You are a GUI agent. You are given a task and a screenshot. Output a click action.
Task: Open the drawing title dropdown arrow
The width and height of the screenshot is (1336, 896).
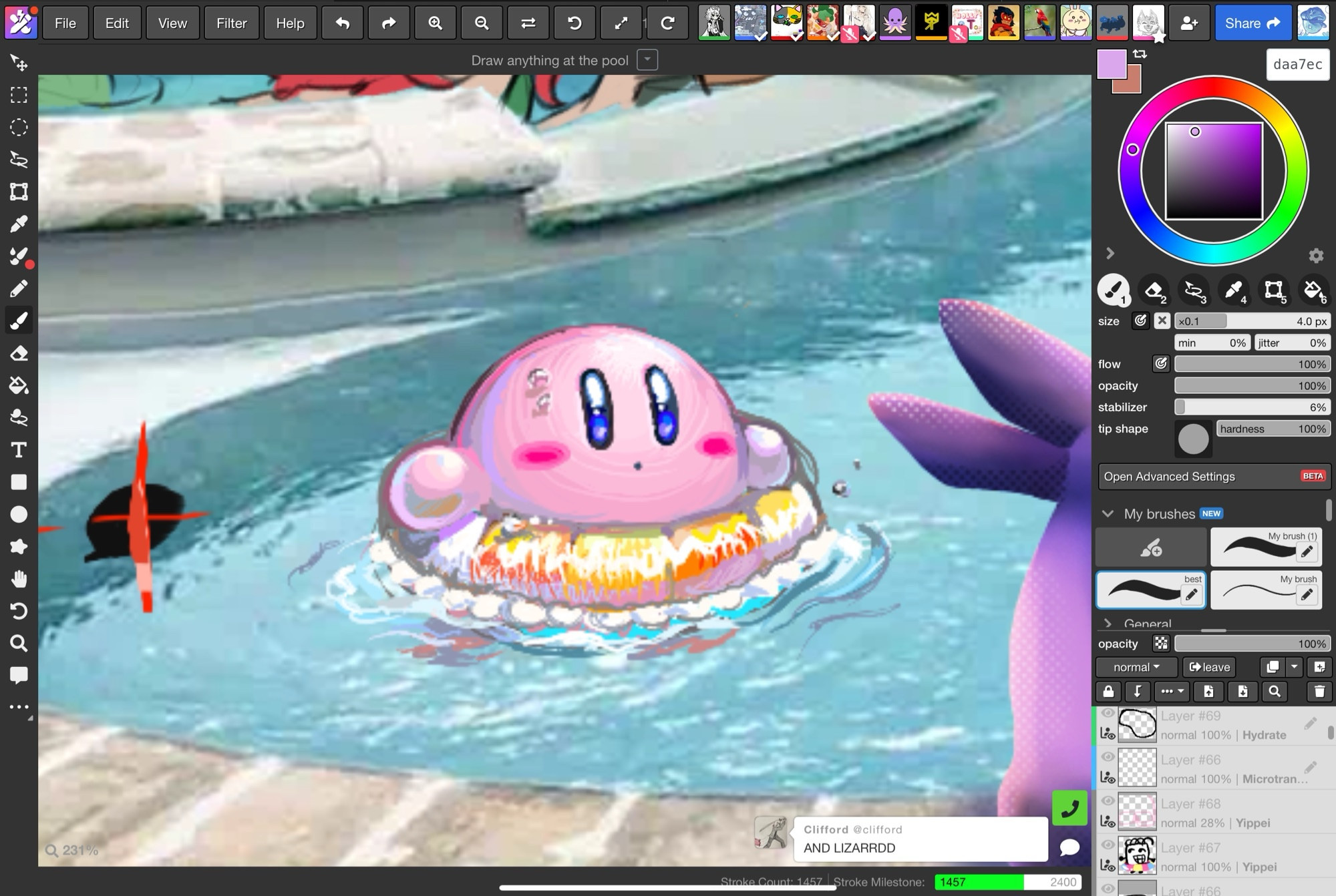click(647, 60)
